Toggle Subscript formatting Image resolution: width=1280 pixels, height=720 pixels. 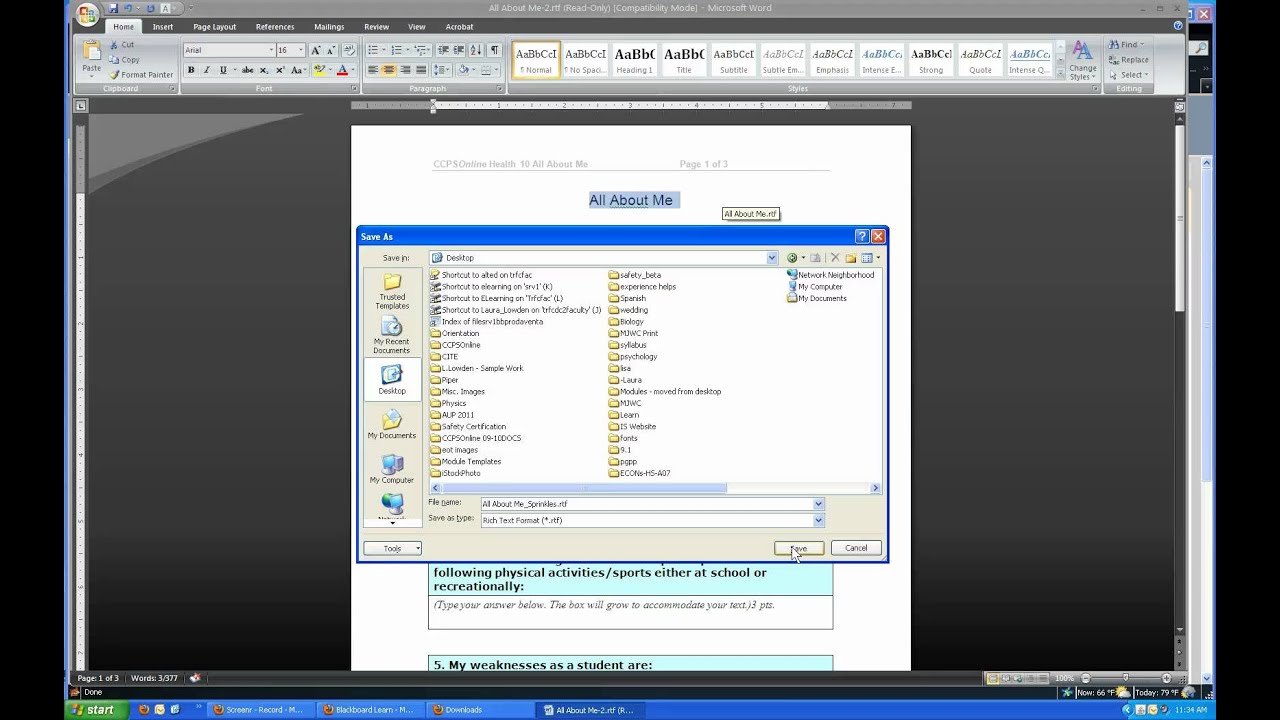point(265,70)
